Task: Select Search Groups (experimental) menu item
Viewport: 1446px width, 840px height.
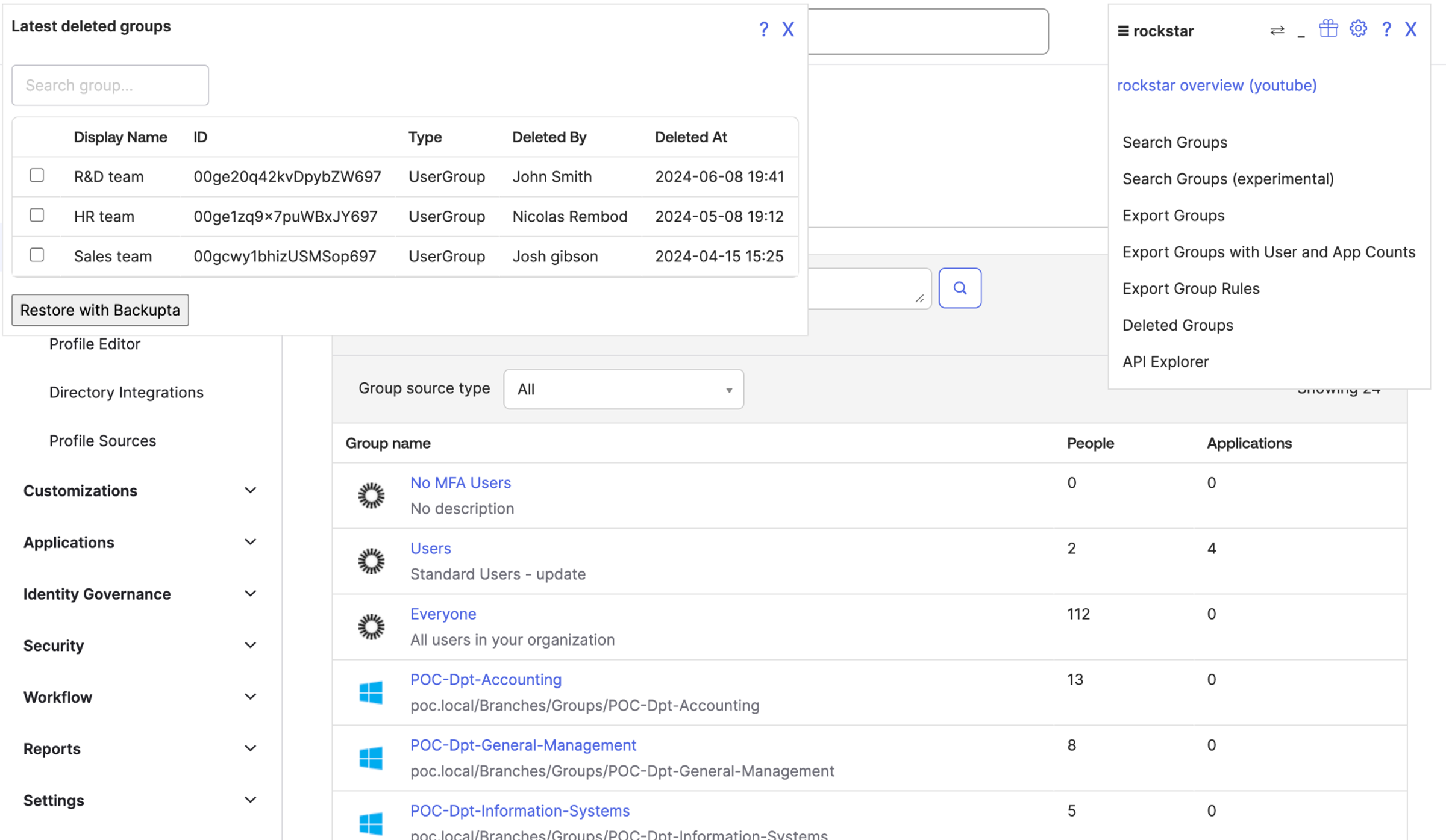Action: point(1228,179)
